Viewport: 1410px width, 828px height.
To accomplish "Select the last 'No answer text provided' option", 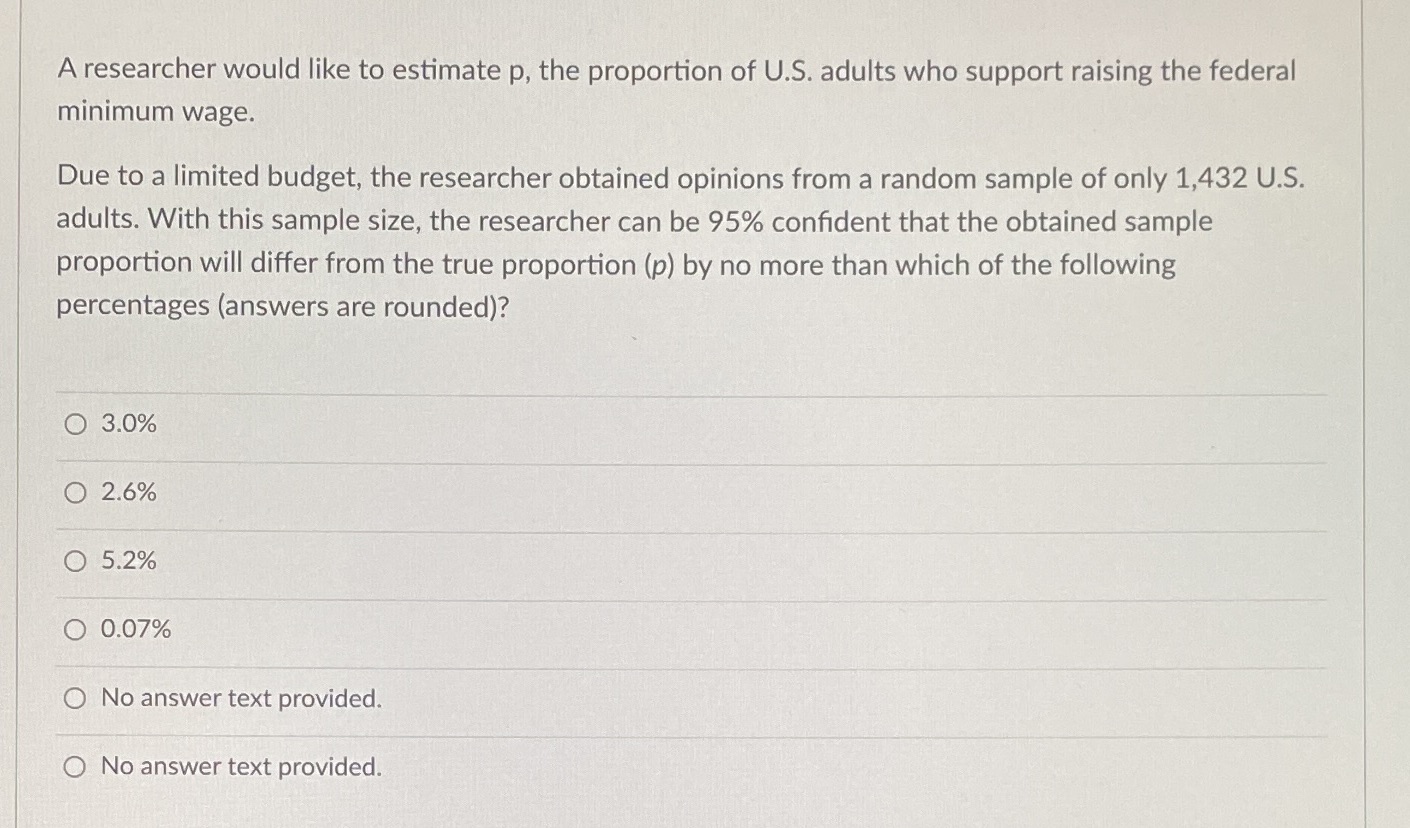I will coord(74,766).
